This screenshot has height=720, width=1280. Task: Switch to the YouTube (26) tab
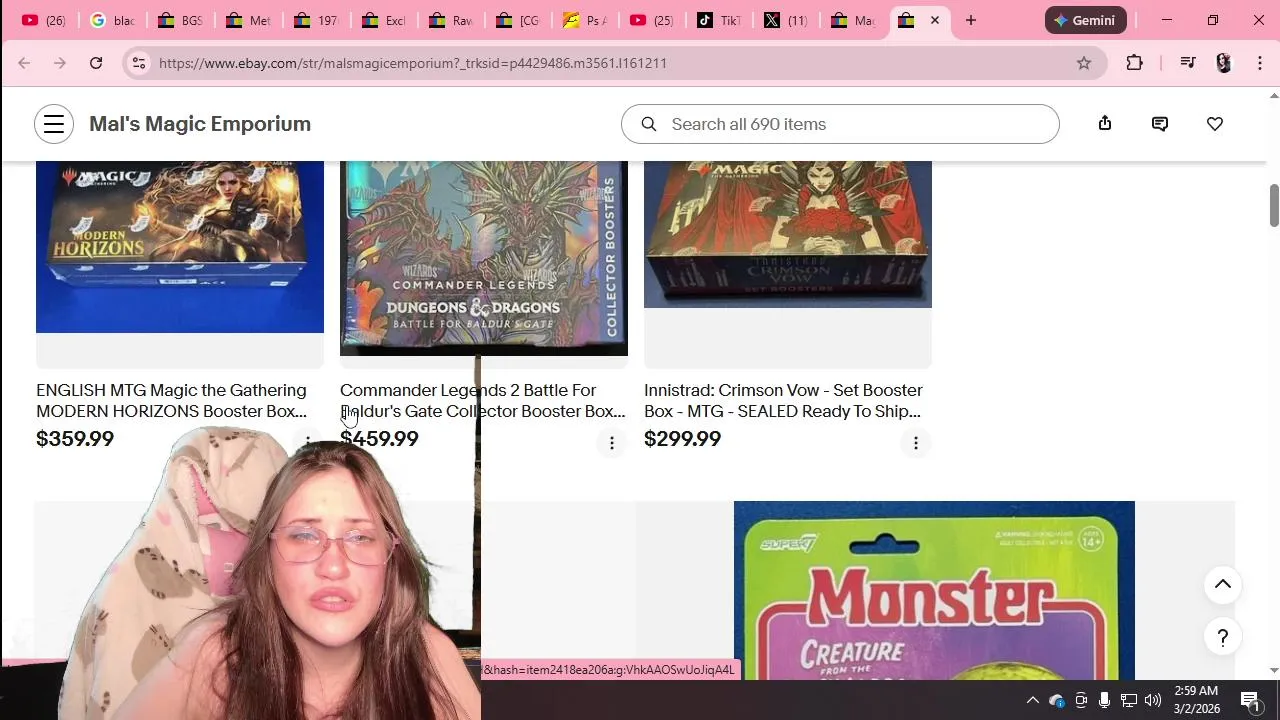point(43,20)
